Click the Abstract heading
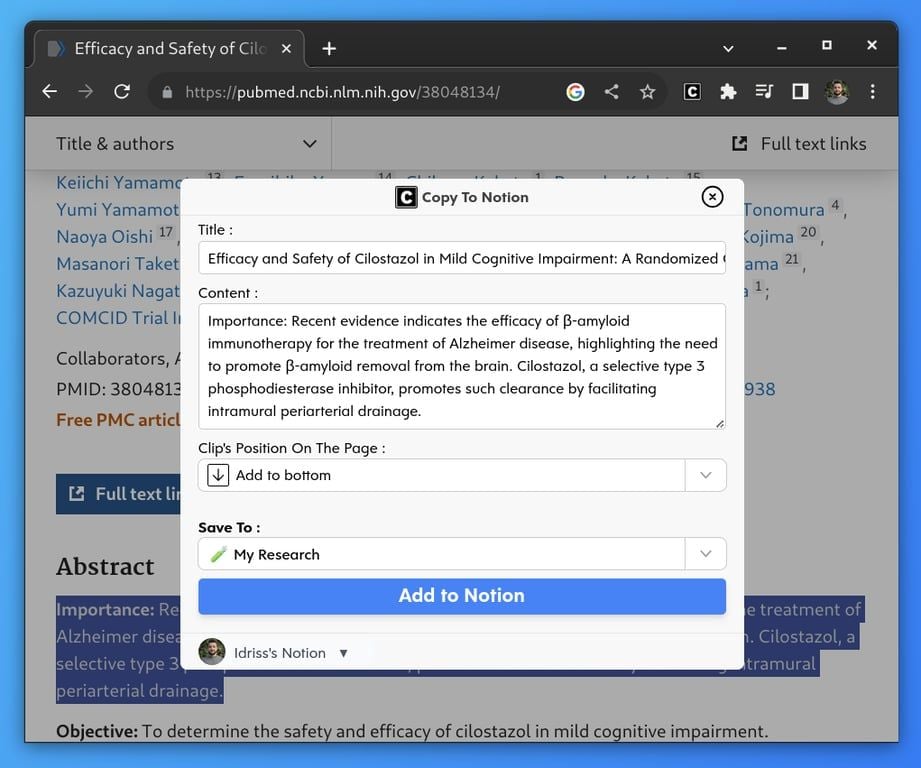 click(x=105, y=566)
